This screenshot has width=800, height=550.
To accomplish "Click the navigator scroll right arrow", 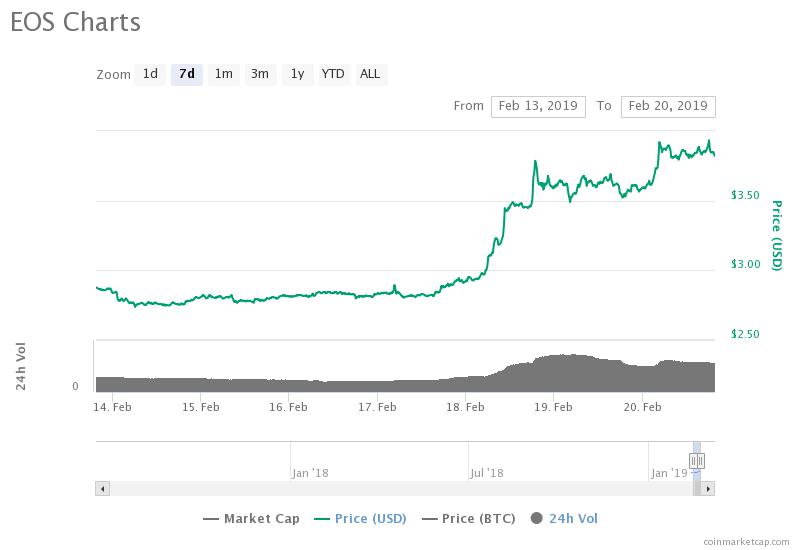I will [x=708, y=489].
